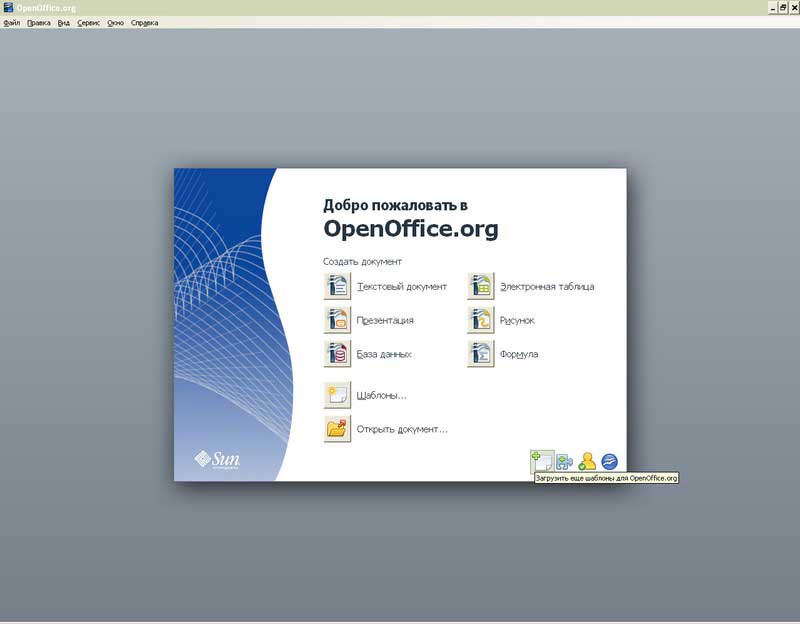Create a new Рисунок
The image size is (800, 624).
[x=517, y=320]
